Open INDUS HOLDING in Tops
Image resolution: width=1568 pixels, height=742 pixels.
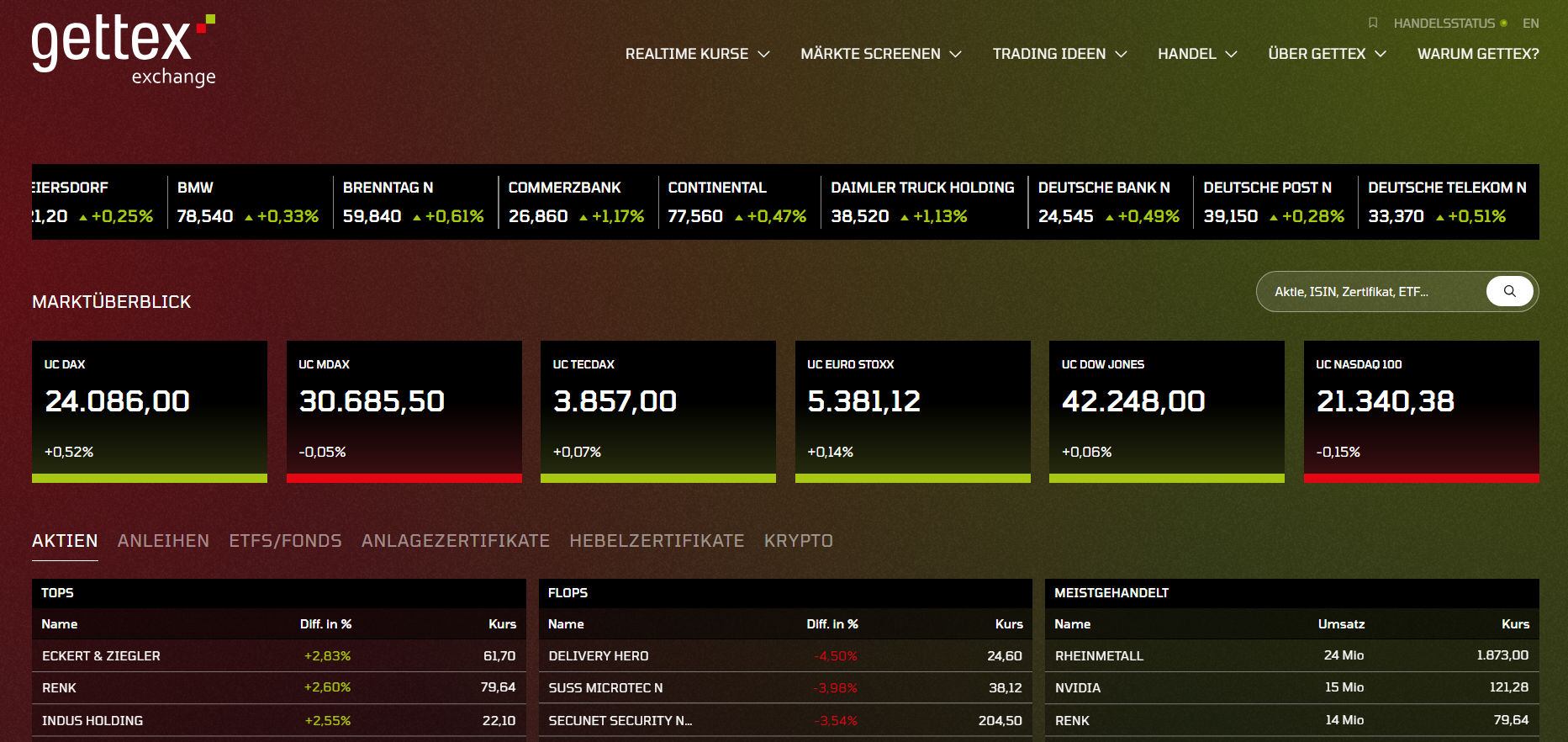click(92, 721)
